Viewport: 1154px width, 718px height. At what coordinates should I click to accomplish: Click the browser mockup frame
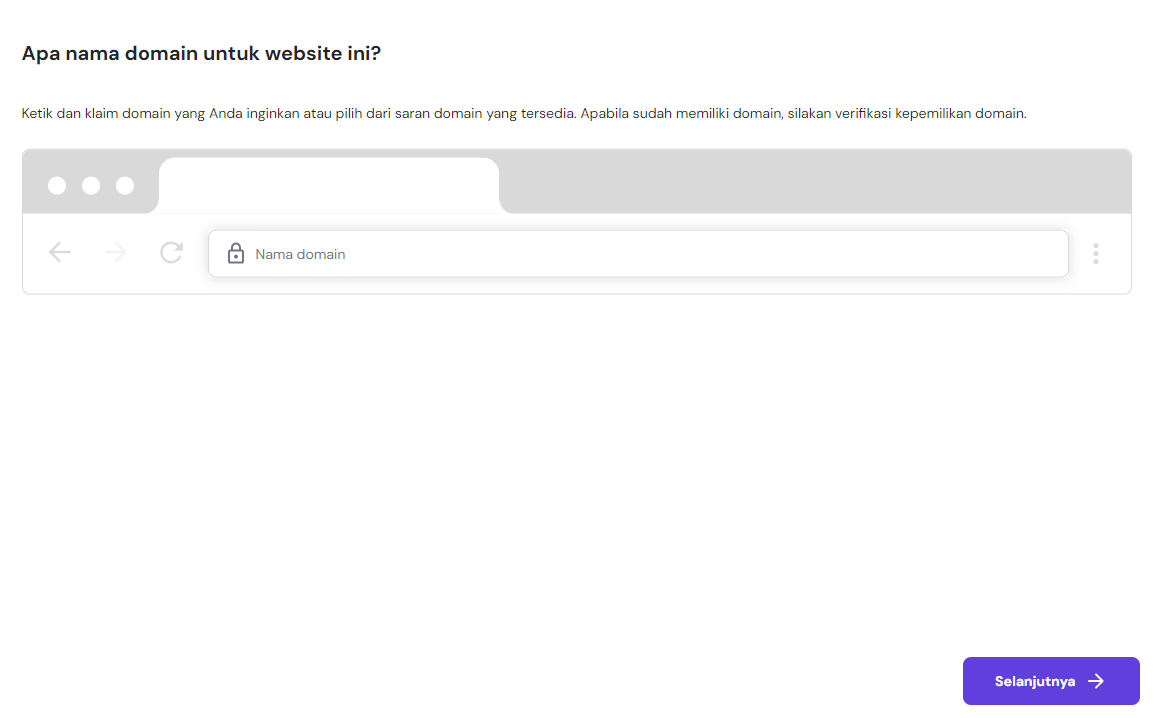pyautogui.click(x=576, y=221)
